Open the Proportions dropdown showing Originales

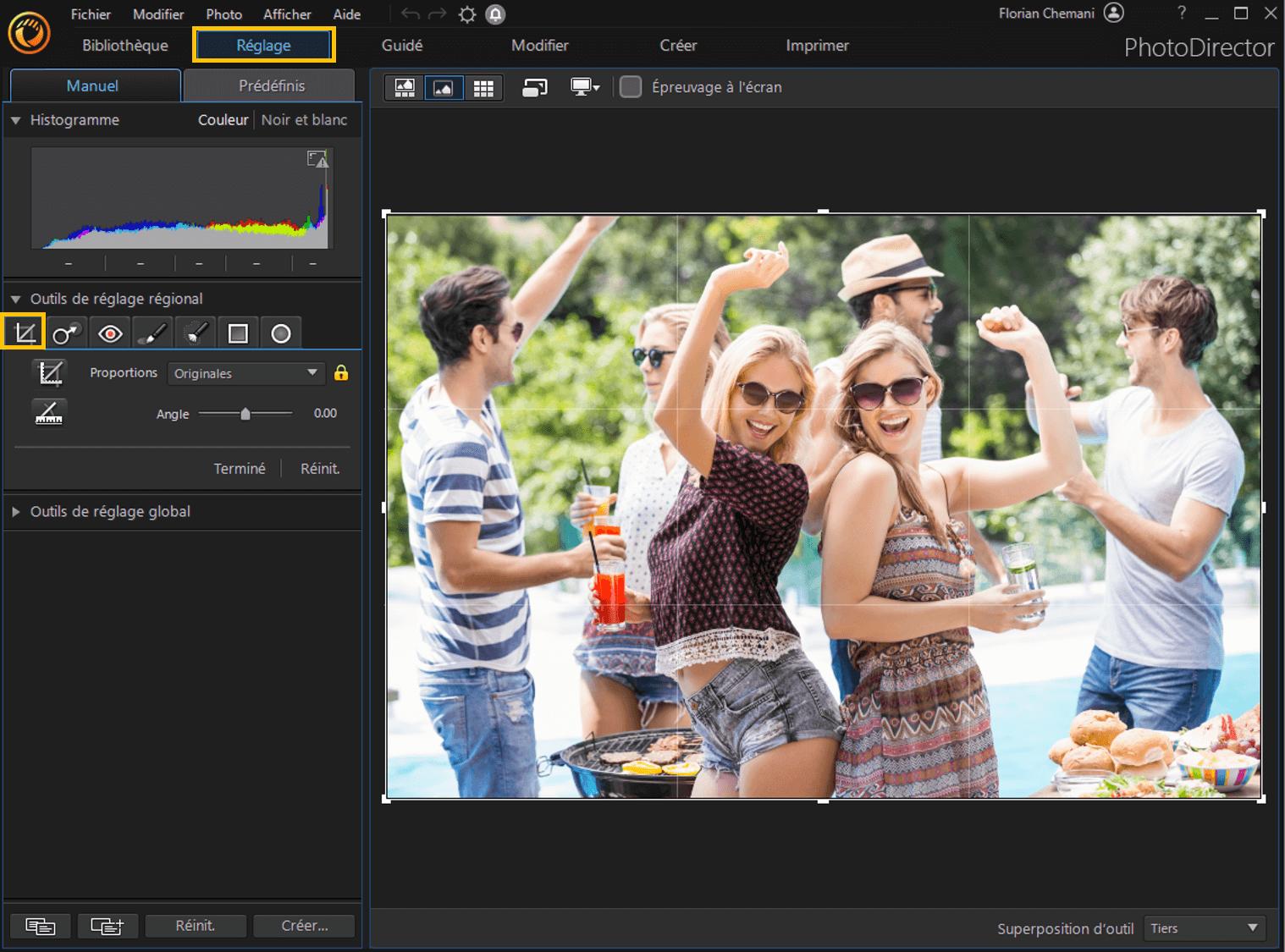245,373
